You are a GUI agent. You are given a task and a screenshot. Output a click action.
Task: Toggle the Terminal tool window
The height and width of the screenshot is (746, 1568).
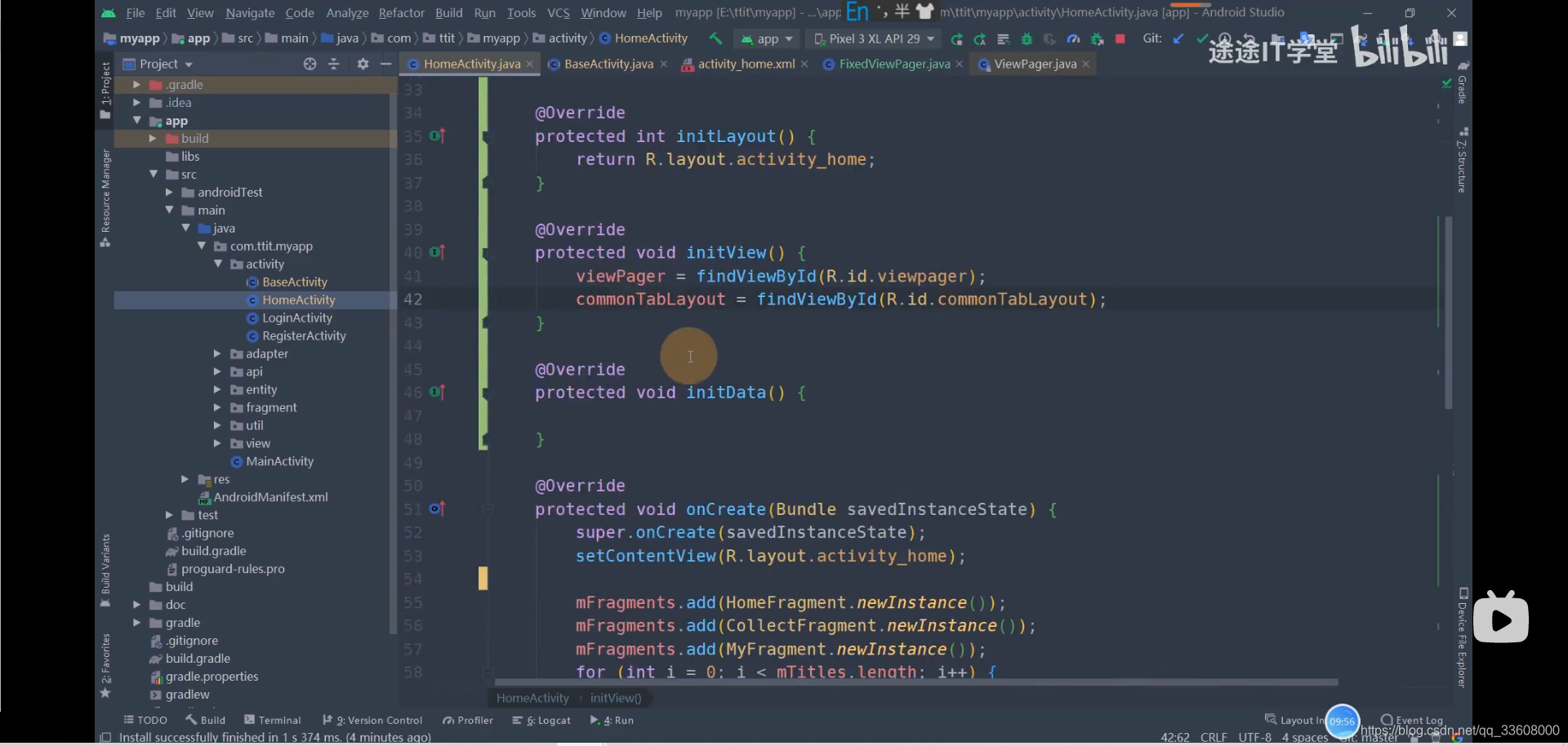(273, 720)
